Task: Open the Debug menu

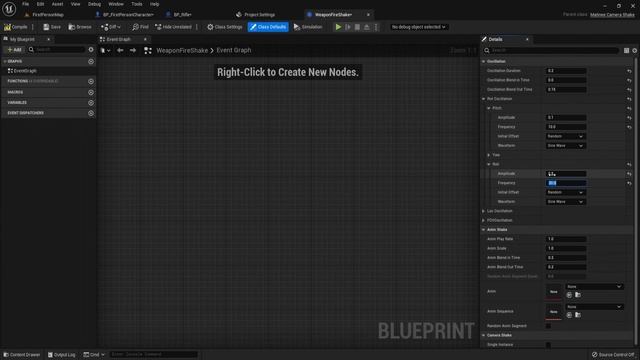Action: 94,4
